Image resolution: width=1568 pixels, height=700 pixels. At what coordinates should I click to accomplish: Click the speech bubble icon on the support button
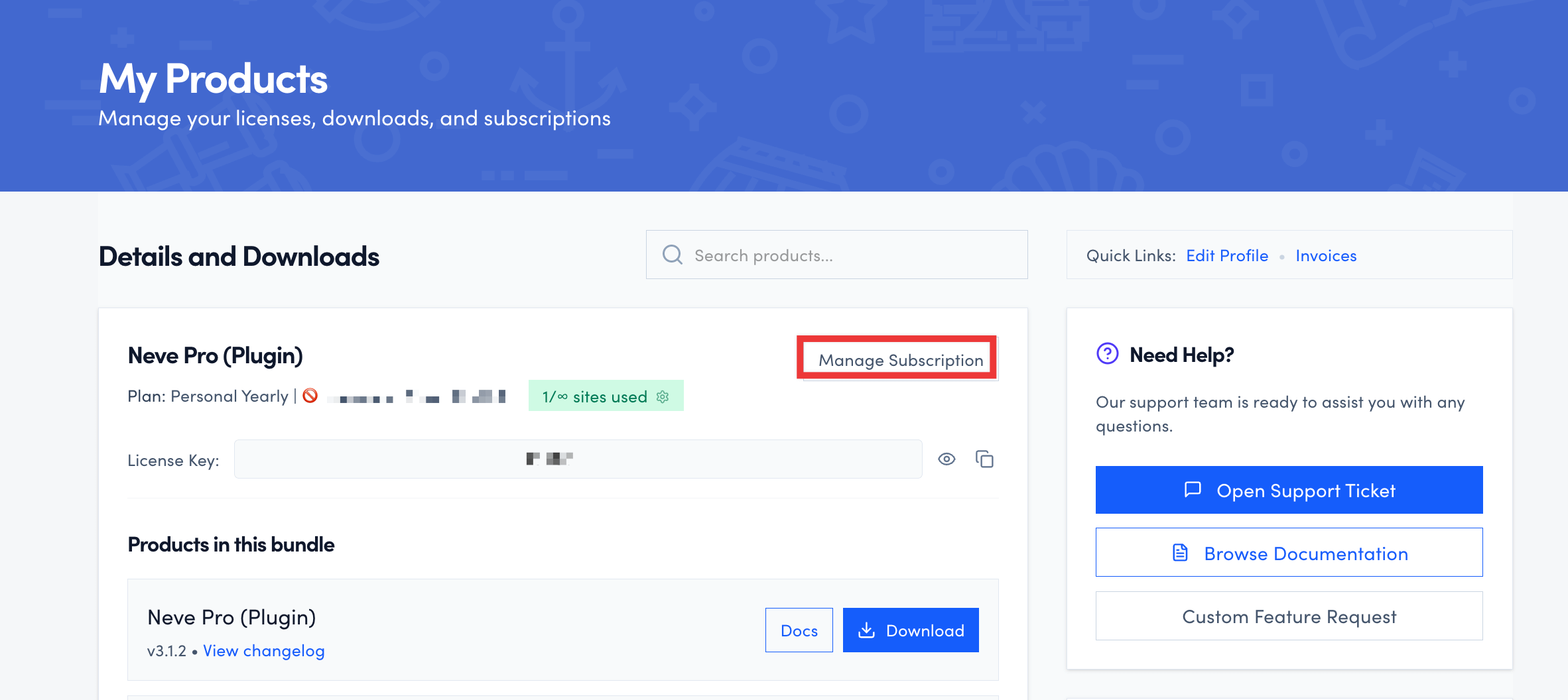1192,490
